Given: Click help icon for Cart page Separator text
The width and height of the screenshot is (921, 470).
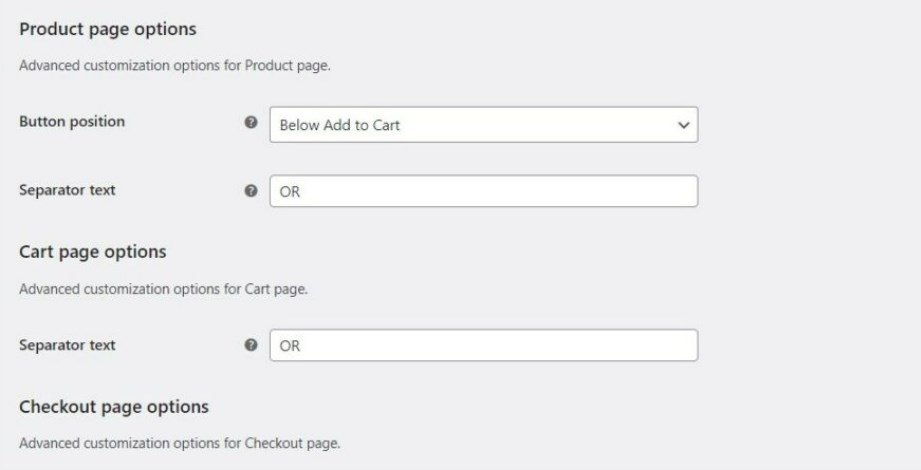Looking at the screenshot, I should [251, 345].
